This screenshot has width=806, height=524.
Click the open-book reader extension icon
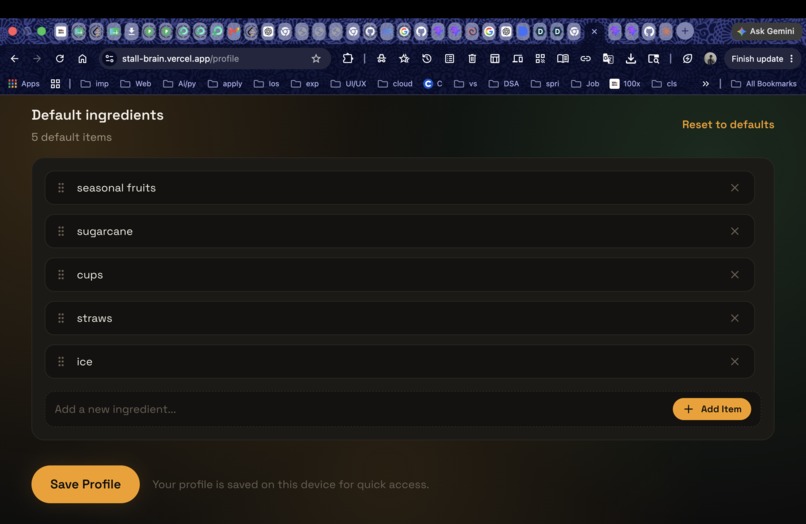[x=563, y=59]
